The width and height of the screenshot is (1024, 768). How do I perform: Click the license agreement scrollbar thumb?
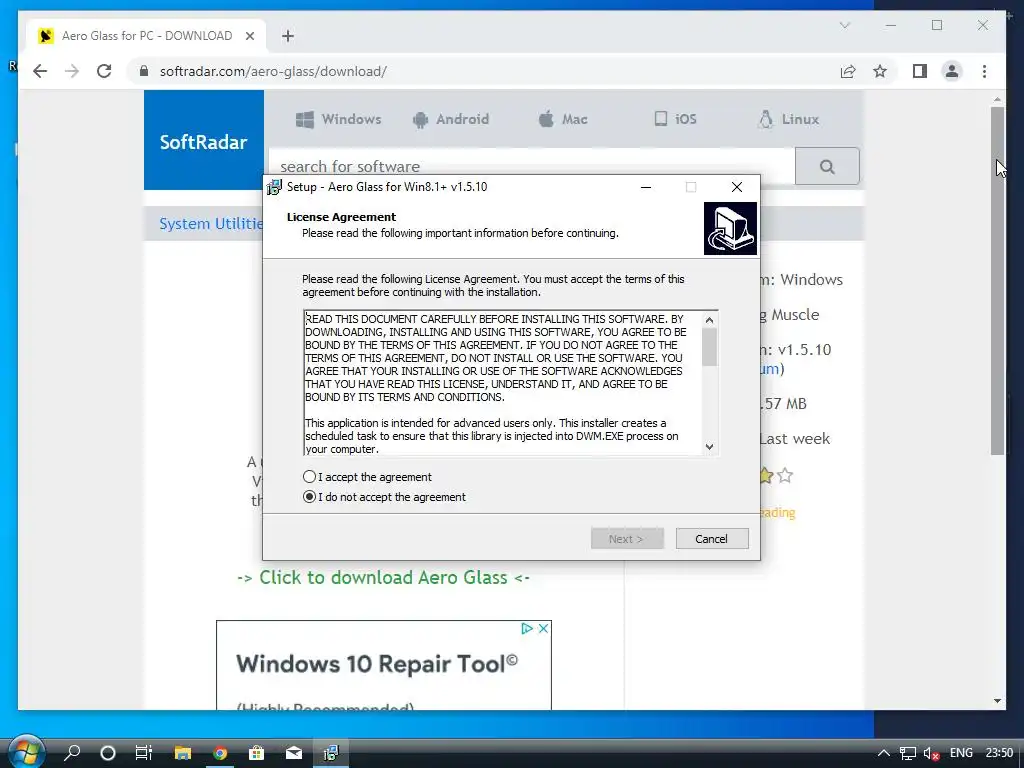click(709, 347)
